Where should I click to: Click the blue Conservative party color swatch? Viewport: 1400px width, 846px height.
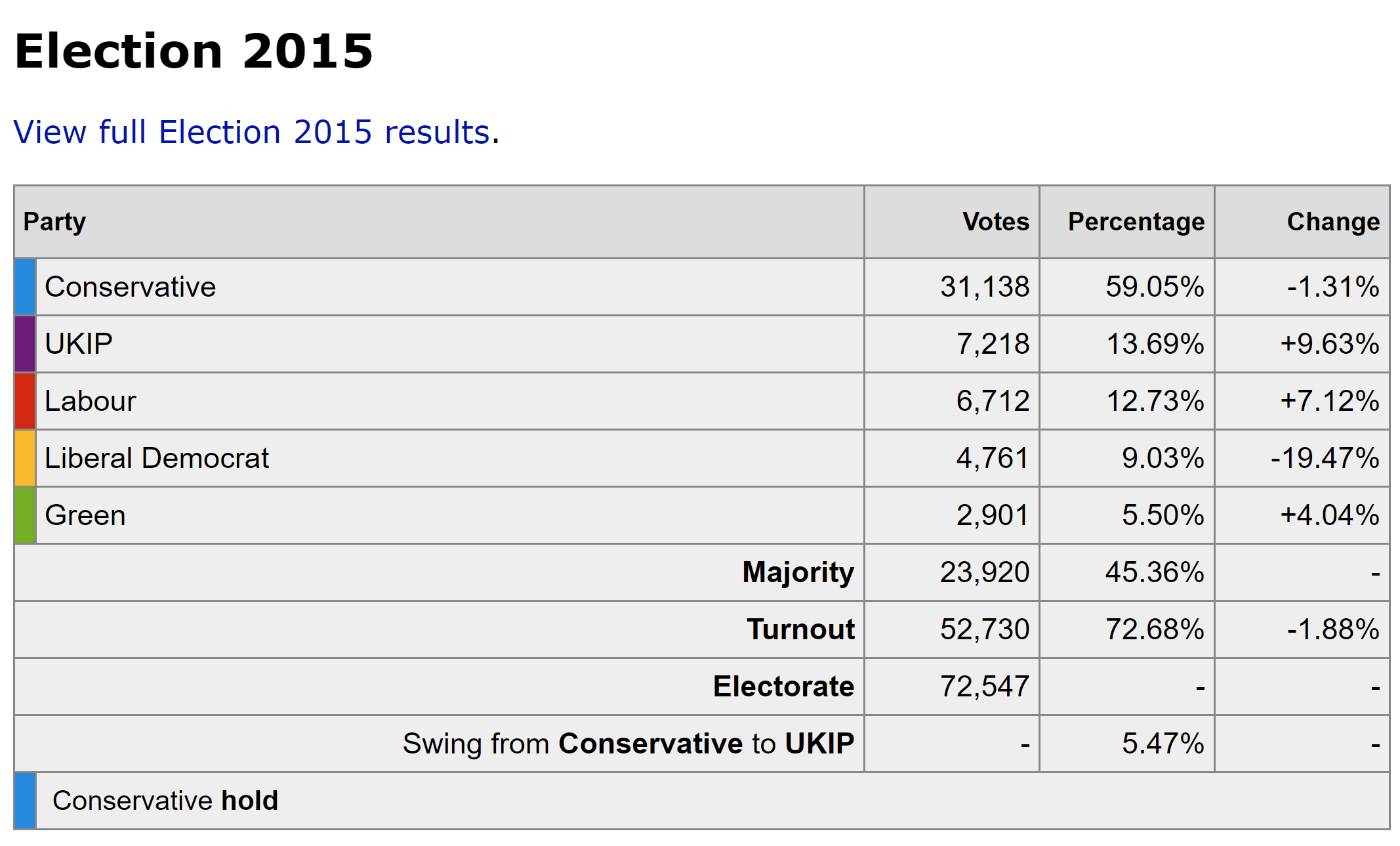pos(25,287)
